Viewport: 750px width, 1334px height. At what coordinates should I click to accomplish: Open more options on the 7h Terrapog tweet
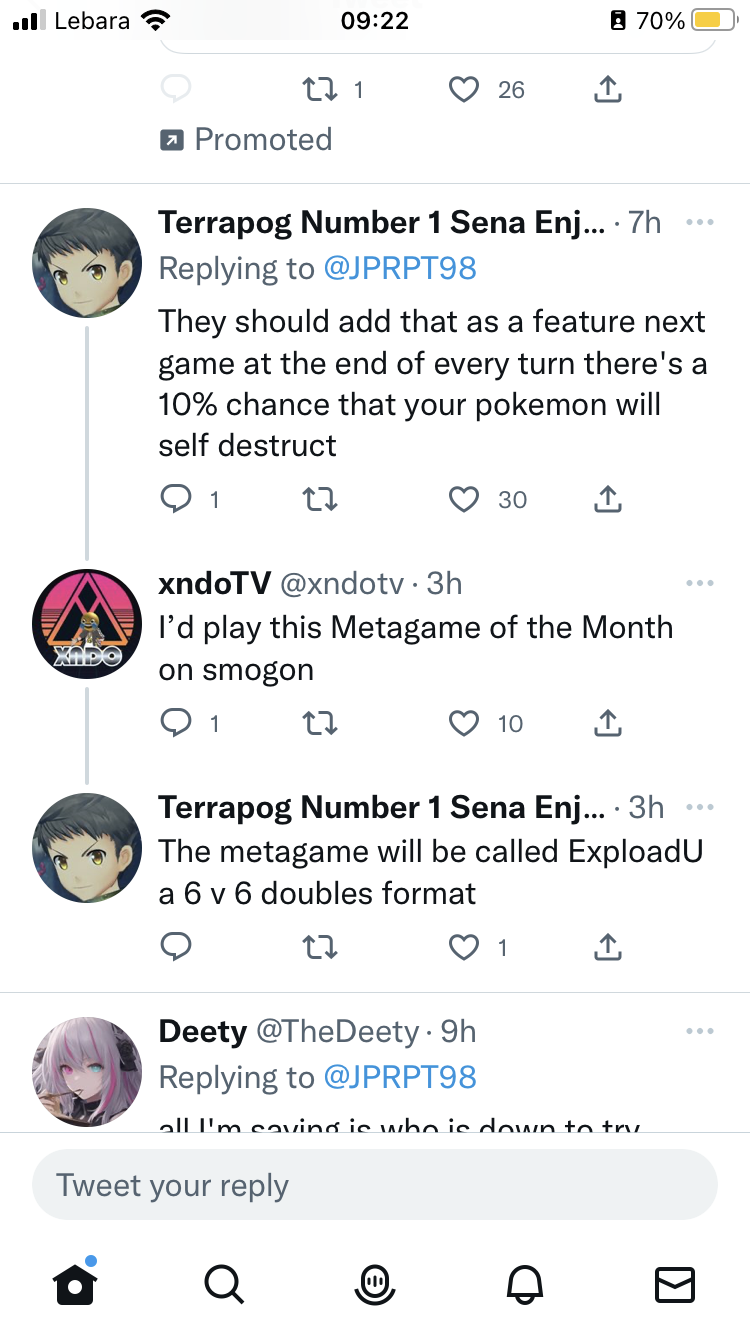tap(699, 222)
